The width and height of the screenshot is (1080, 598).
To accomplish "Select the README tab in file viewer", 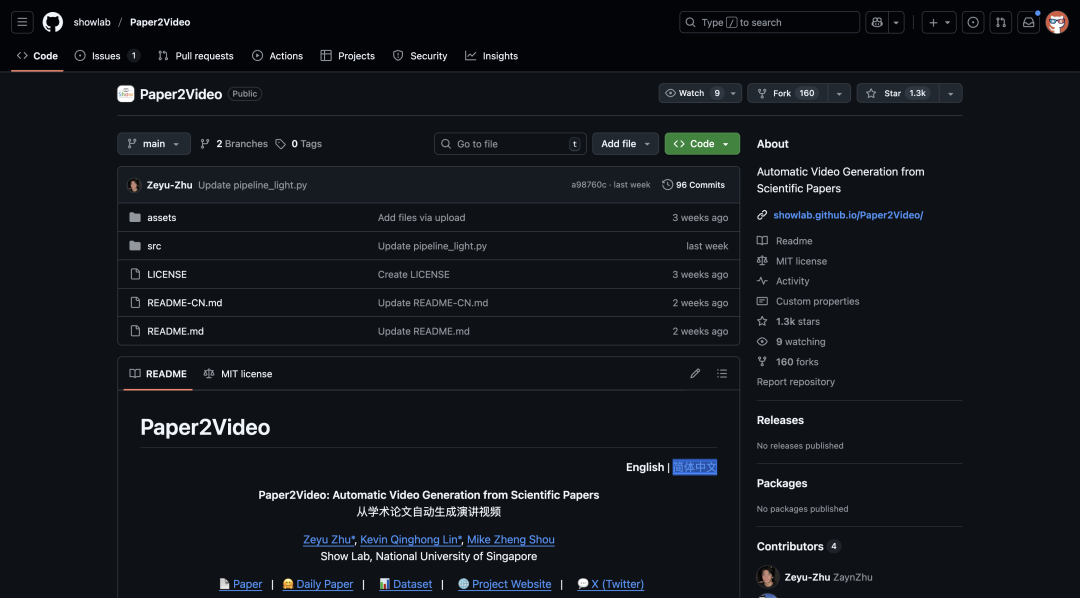I will pos(158,373).
